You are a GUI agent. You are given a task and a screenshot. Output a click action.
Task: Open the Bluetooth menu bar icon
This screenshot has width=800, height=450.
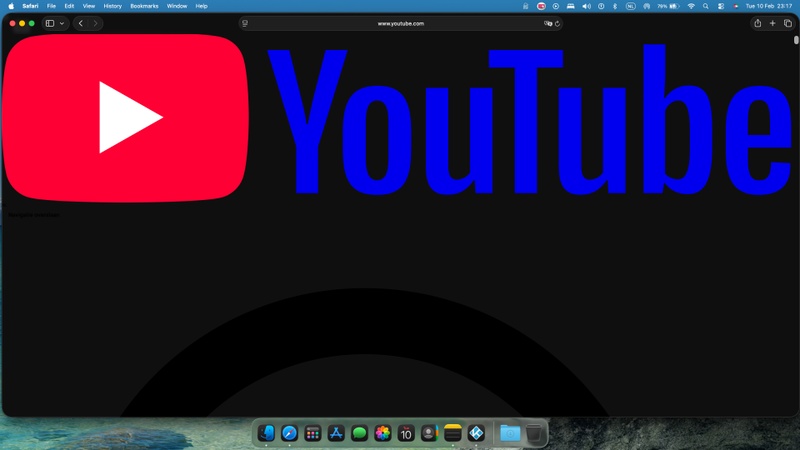pos(615,6)
